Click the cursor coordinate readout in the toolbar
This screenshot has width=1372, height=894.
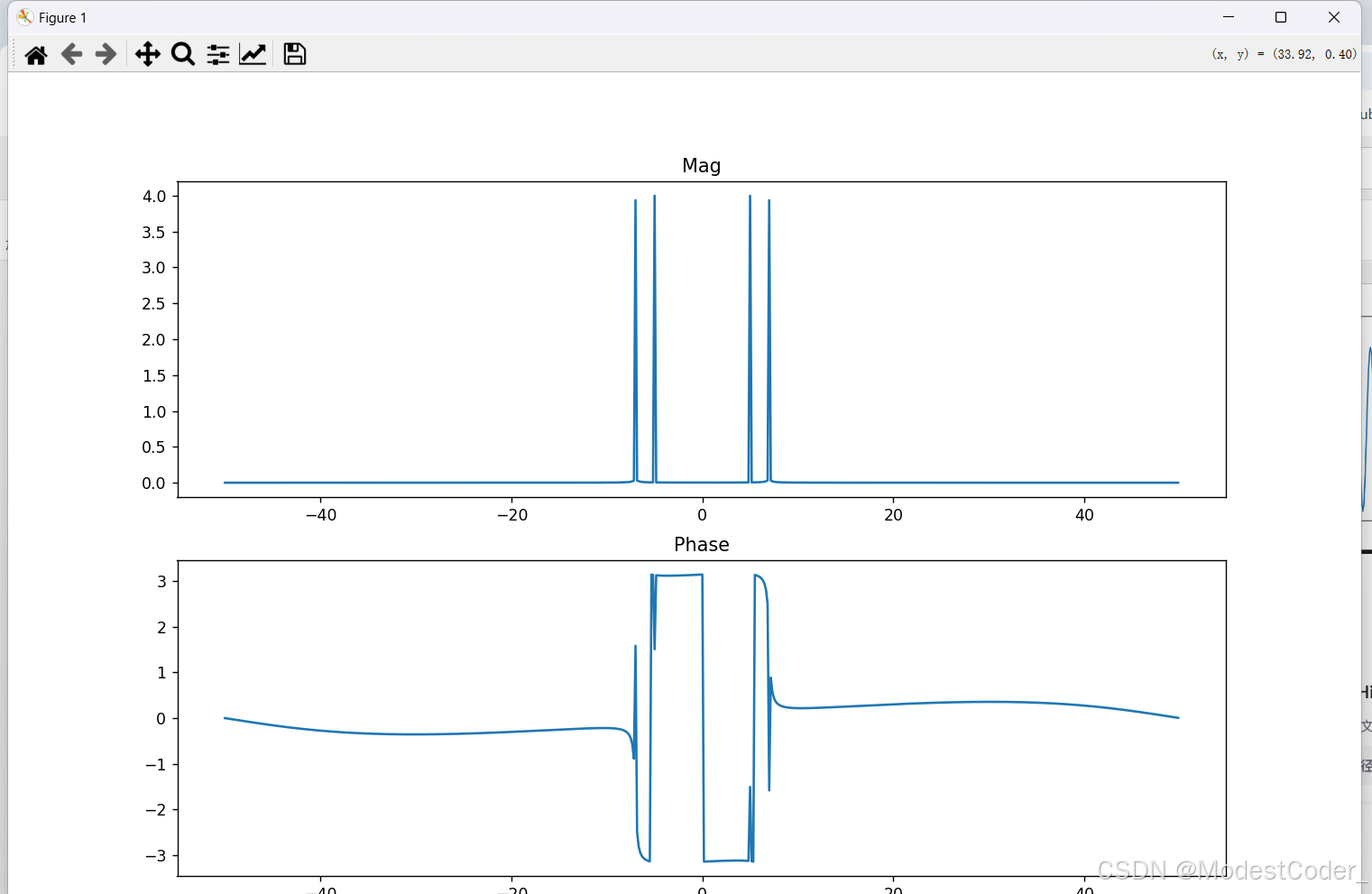pyautogui.click(x=1284, y=54)
